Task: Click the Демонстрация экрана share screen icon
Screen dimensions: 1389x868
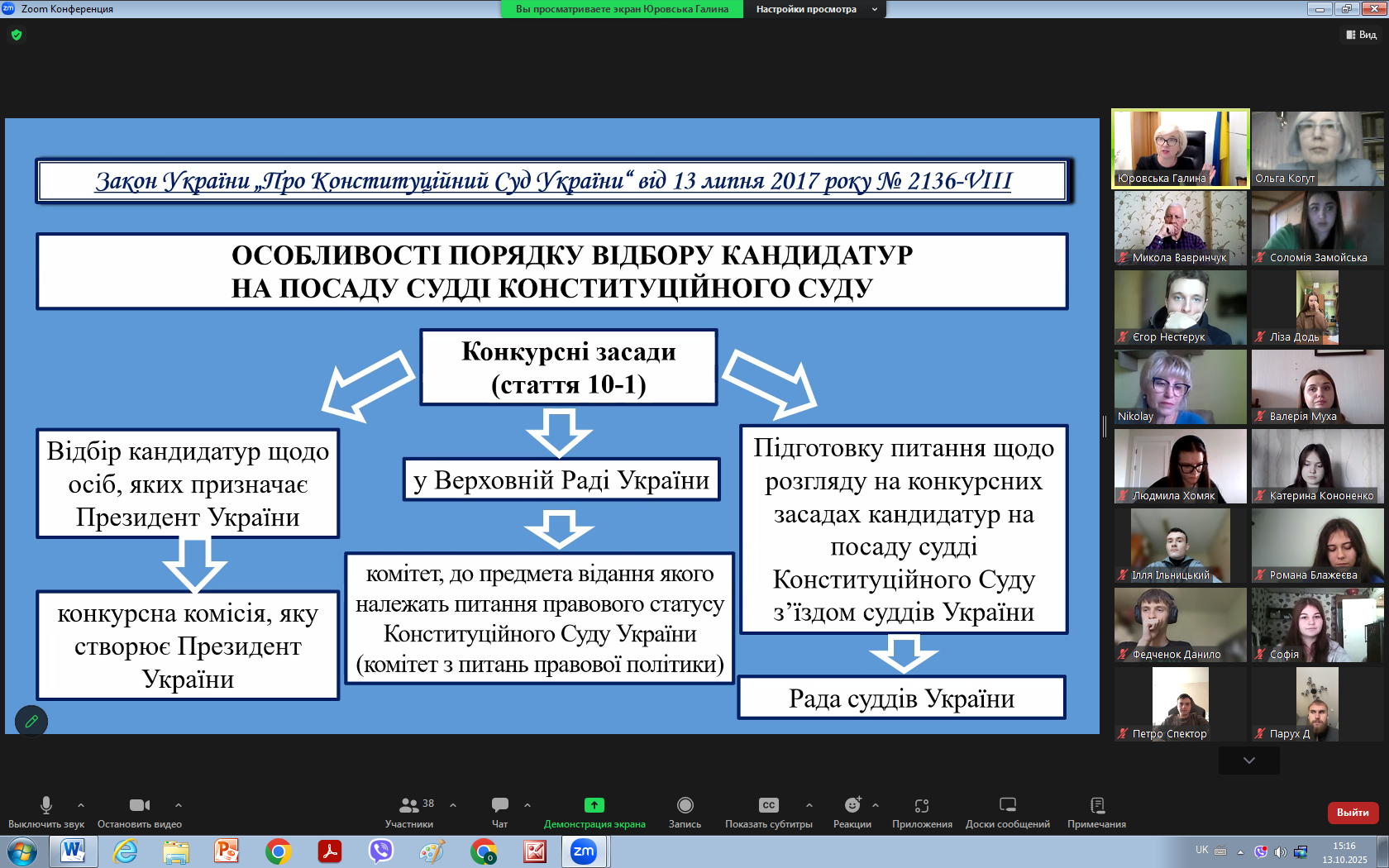Action: pos(594,805)
